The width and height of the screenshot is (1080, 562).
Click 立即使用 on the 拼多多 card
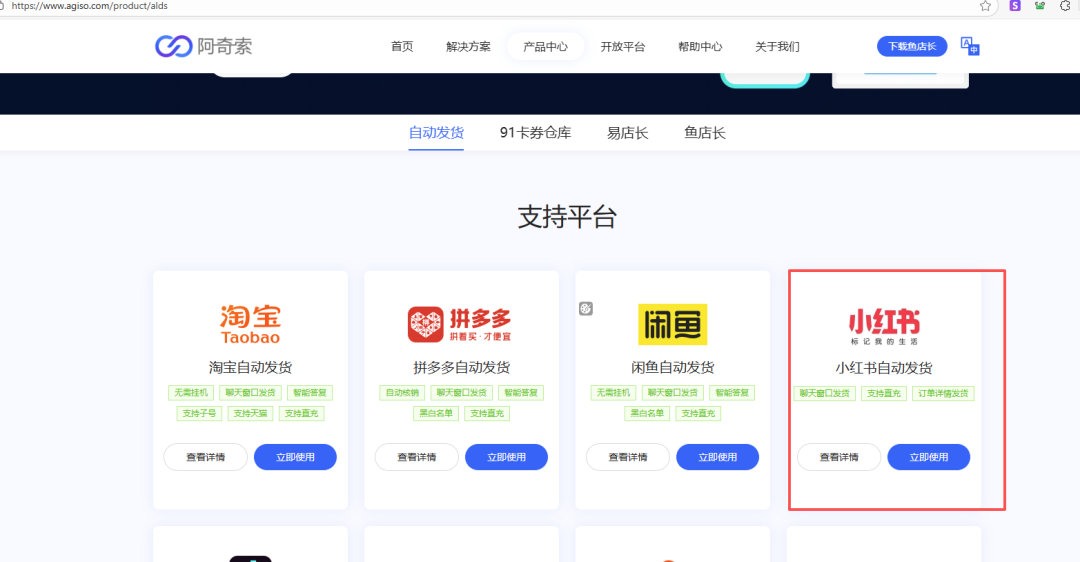coord(506,457)
